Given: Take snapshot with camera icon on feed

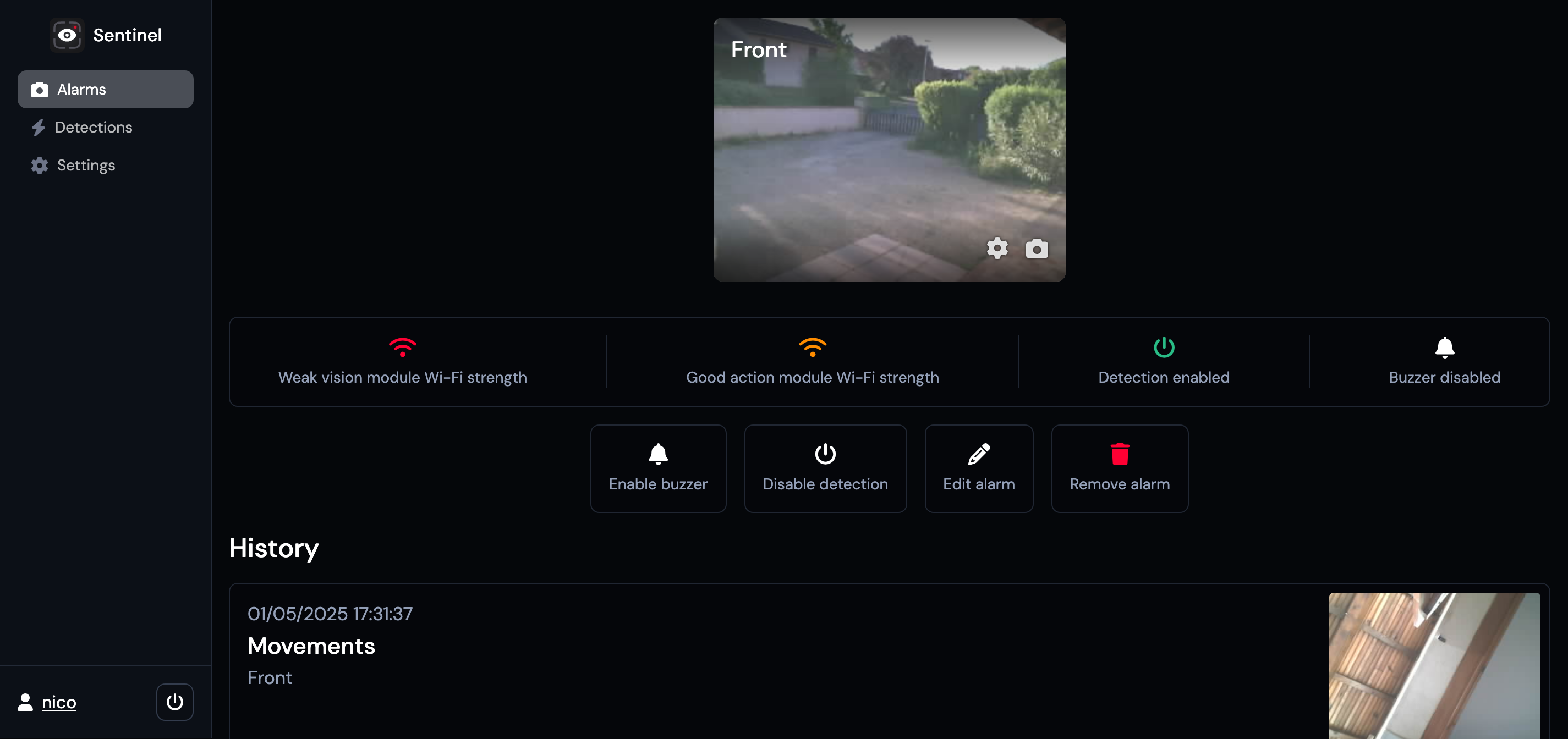Looking at the screenshot, I should tap(1037, 249).
